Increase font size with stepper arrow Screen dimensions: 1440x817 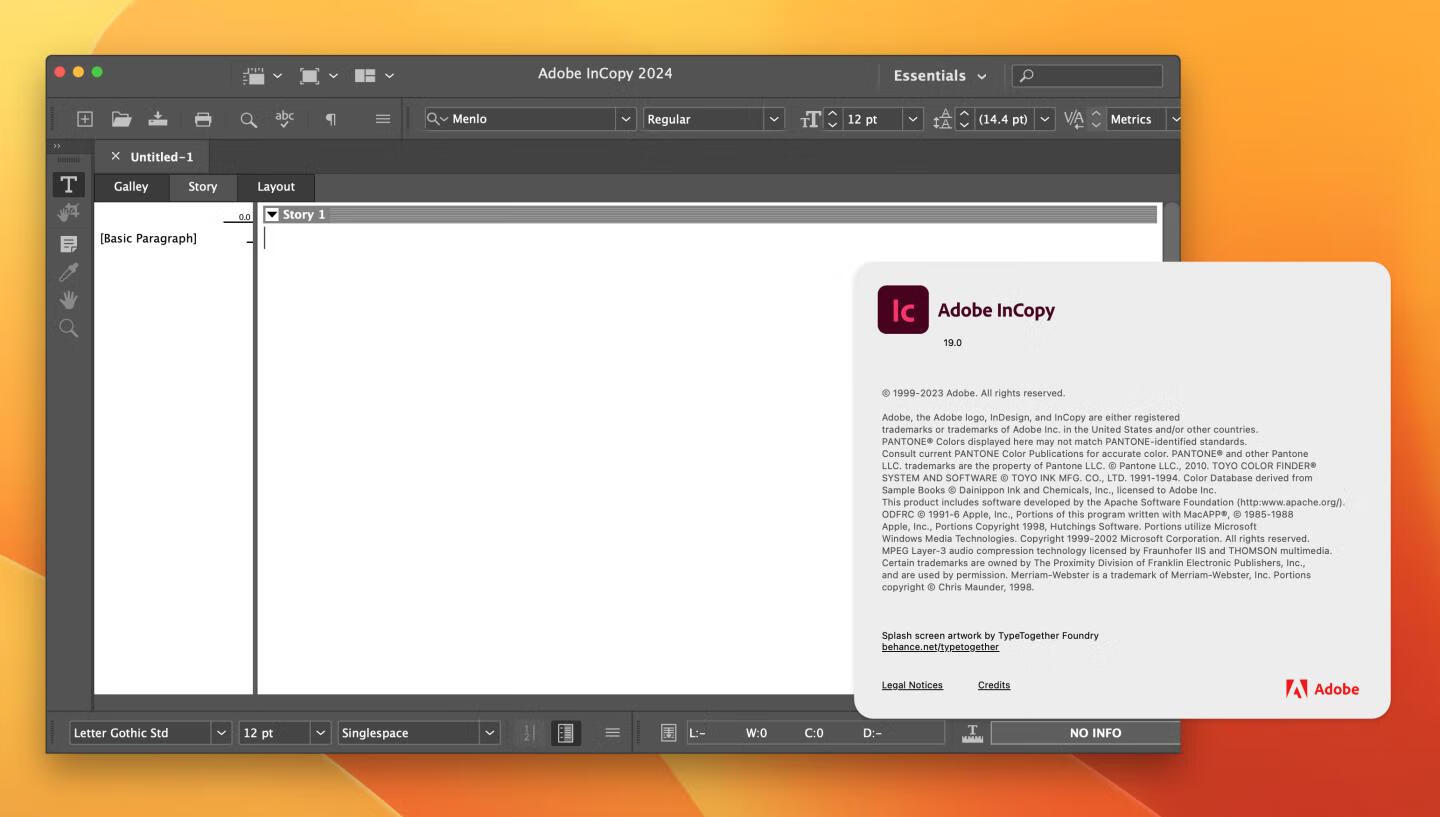[833, 114]
